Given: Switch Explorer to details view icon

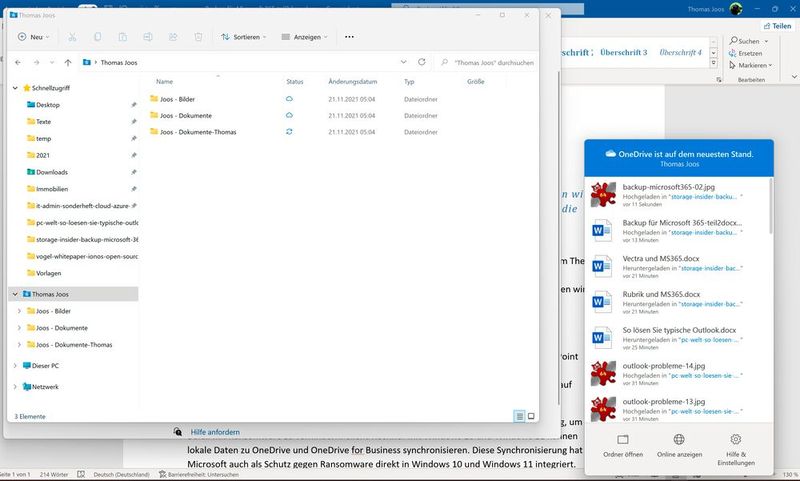Looking at the screenshot, I should coord(519,416).
